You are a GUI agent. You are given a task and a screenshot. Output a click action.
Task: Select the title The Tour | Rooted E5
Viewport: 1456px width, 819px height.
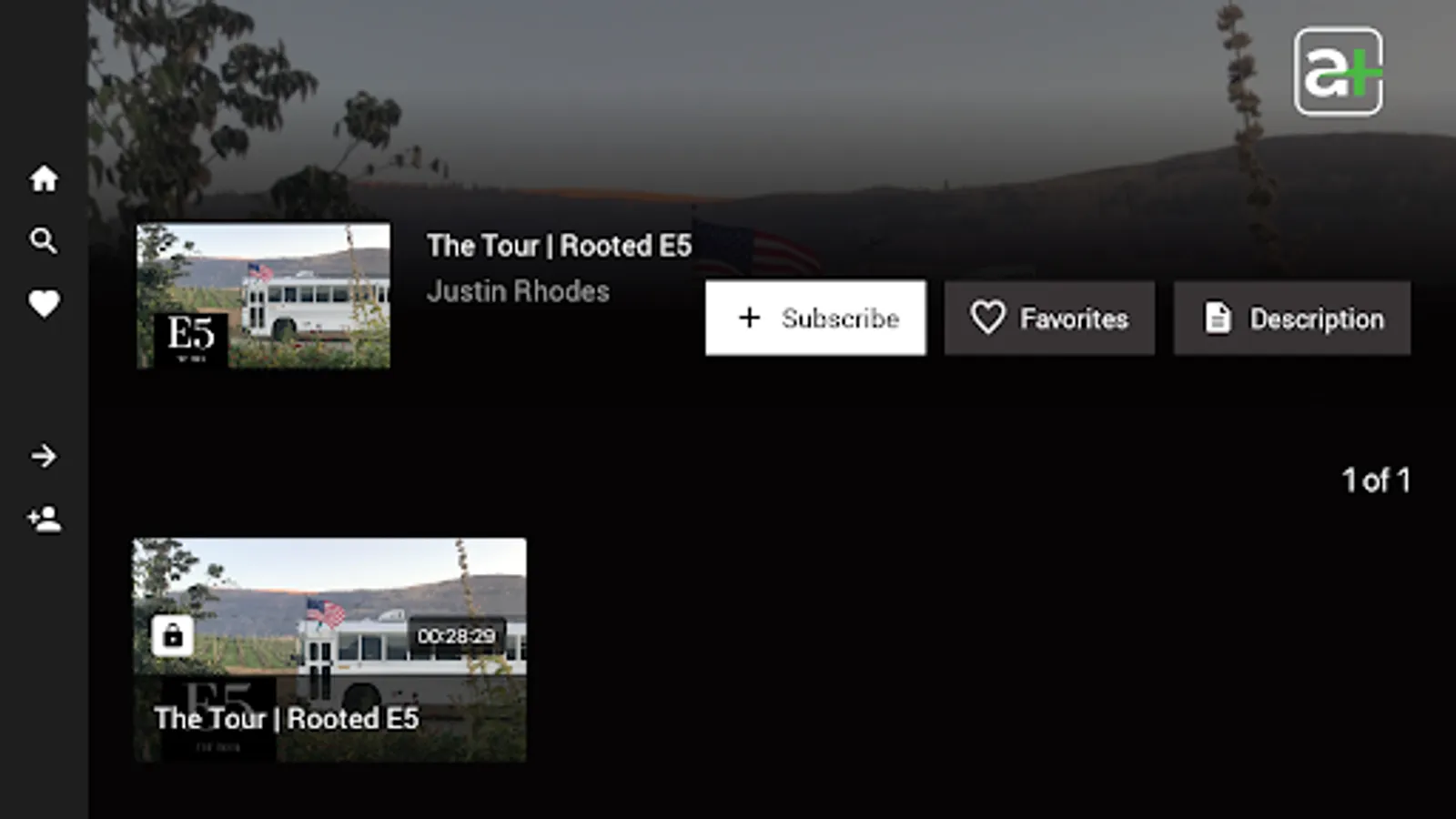coord(560,246)
